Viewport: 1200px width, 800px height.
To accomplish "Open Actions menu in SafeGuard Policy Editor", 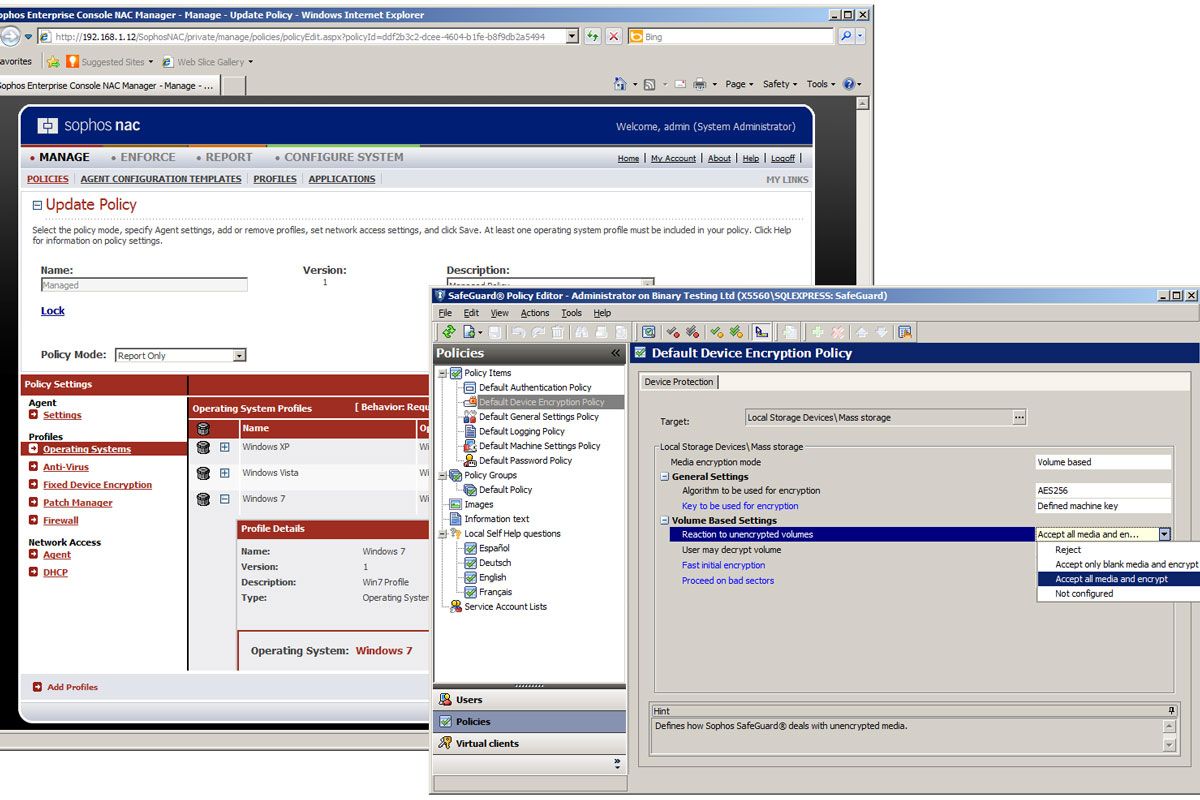I will (x=535, y=313).
